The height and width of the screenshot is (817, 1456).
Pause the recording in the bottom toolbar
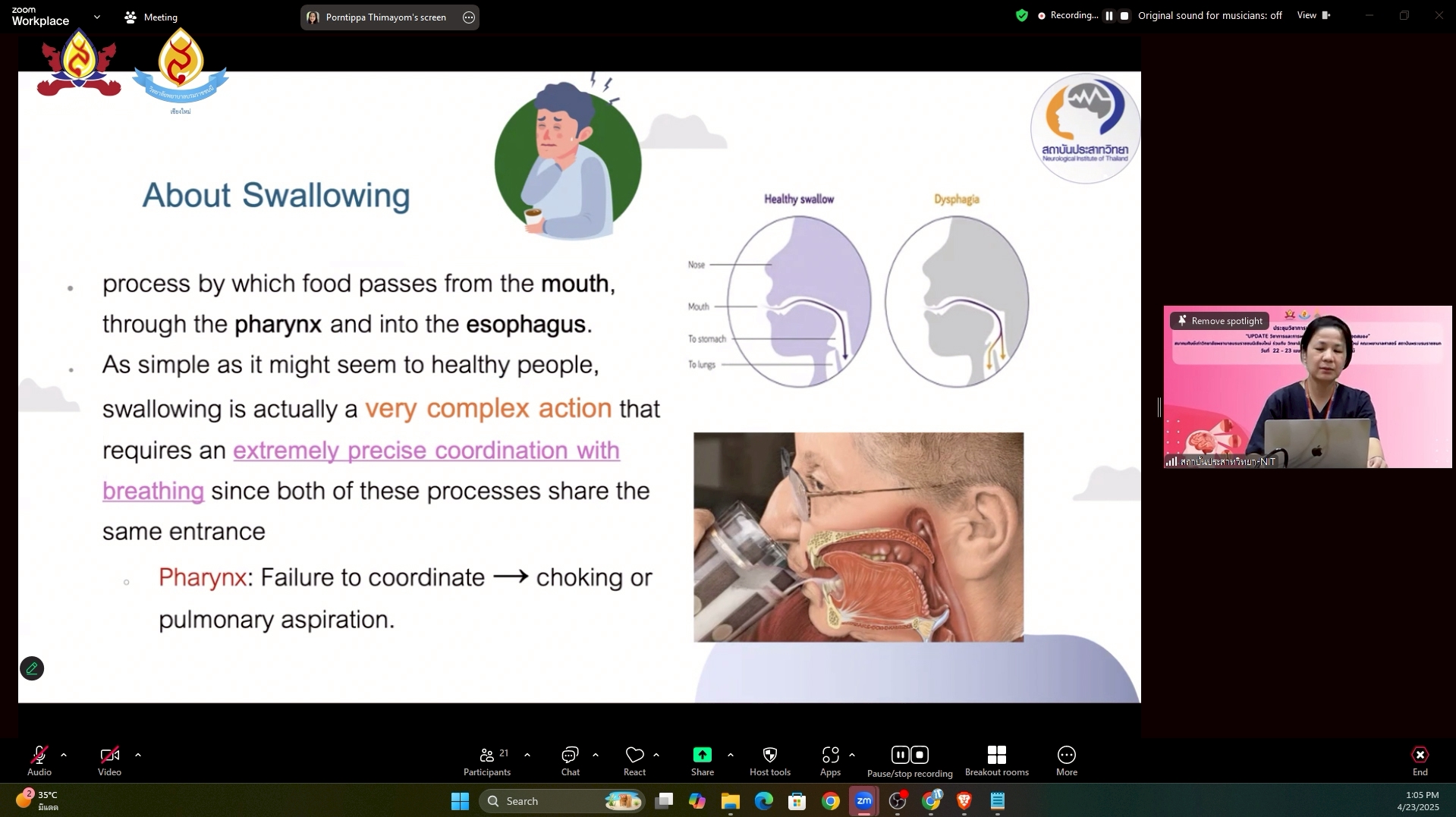pyautogui.click(x=900, y=755)
